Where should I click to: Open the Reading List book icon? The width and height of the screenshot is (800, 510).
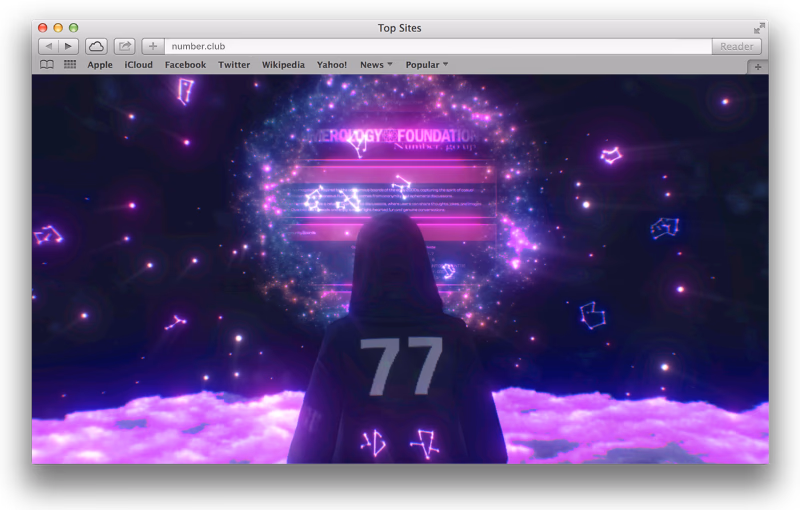(47, 65)
